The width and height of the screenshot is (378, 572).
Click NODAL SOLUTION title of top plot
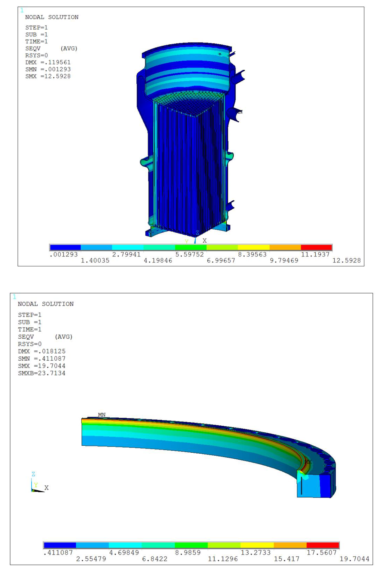51,17
